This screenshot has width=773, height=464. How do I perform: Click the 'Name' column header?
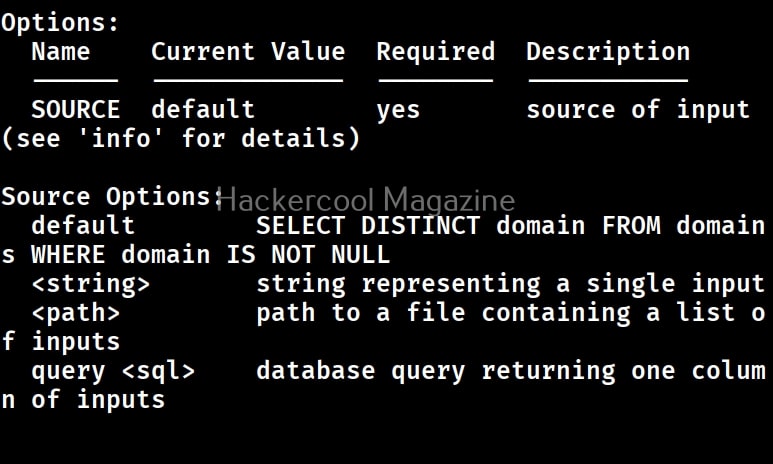point(61,52)
